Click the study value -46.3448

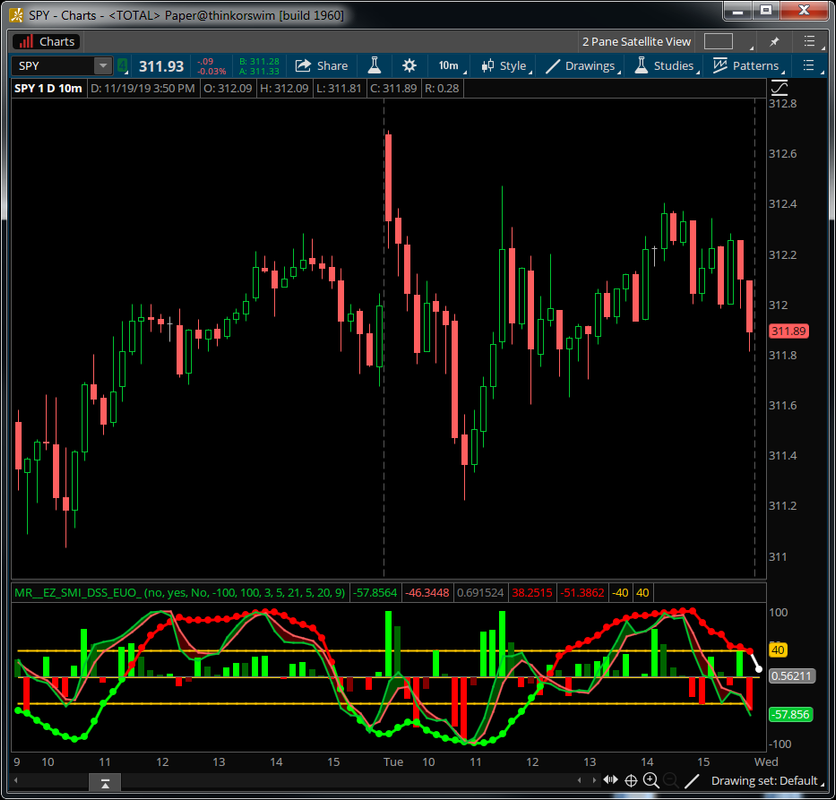427,593
